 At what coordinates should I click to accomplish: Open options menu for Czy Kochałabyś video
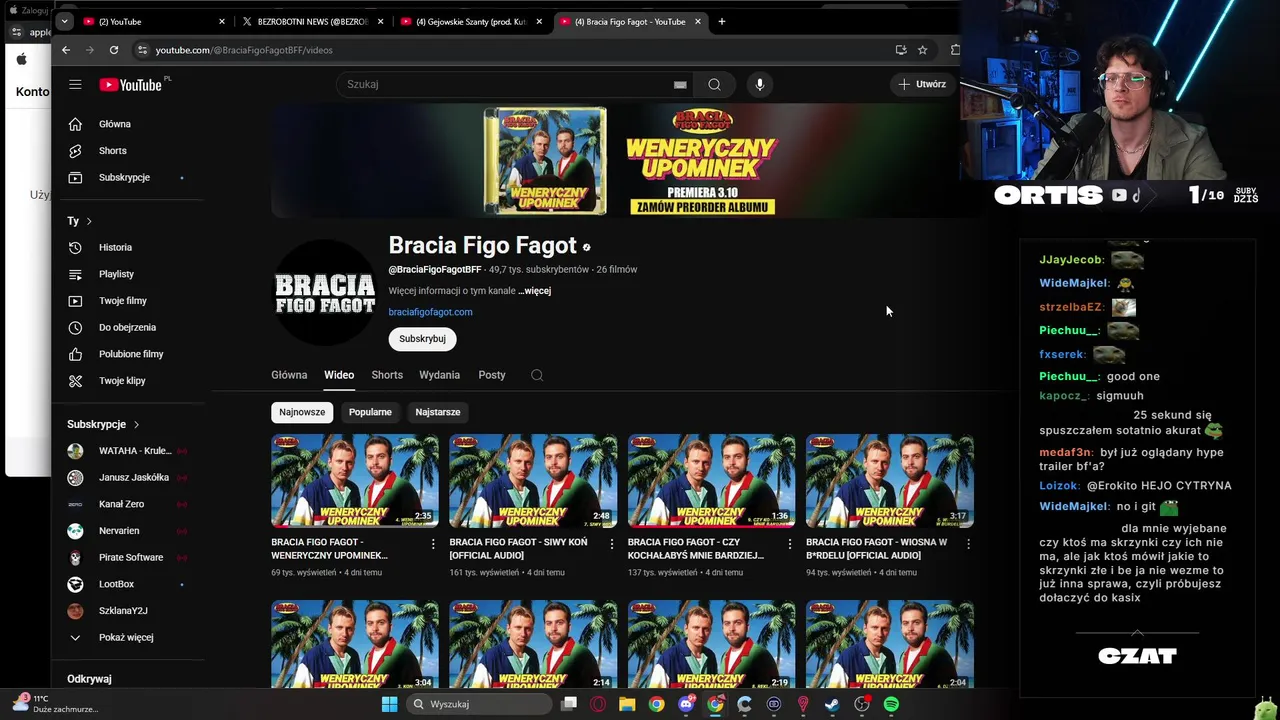(x=790, y=544)
